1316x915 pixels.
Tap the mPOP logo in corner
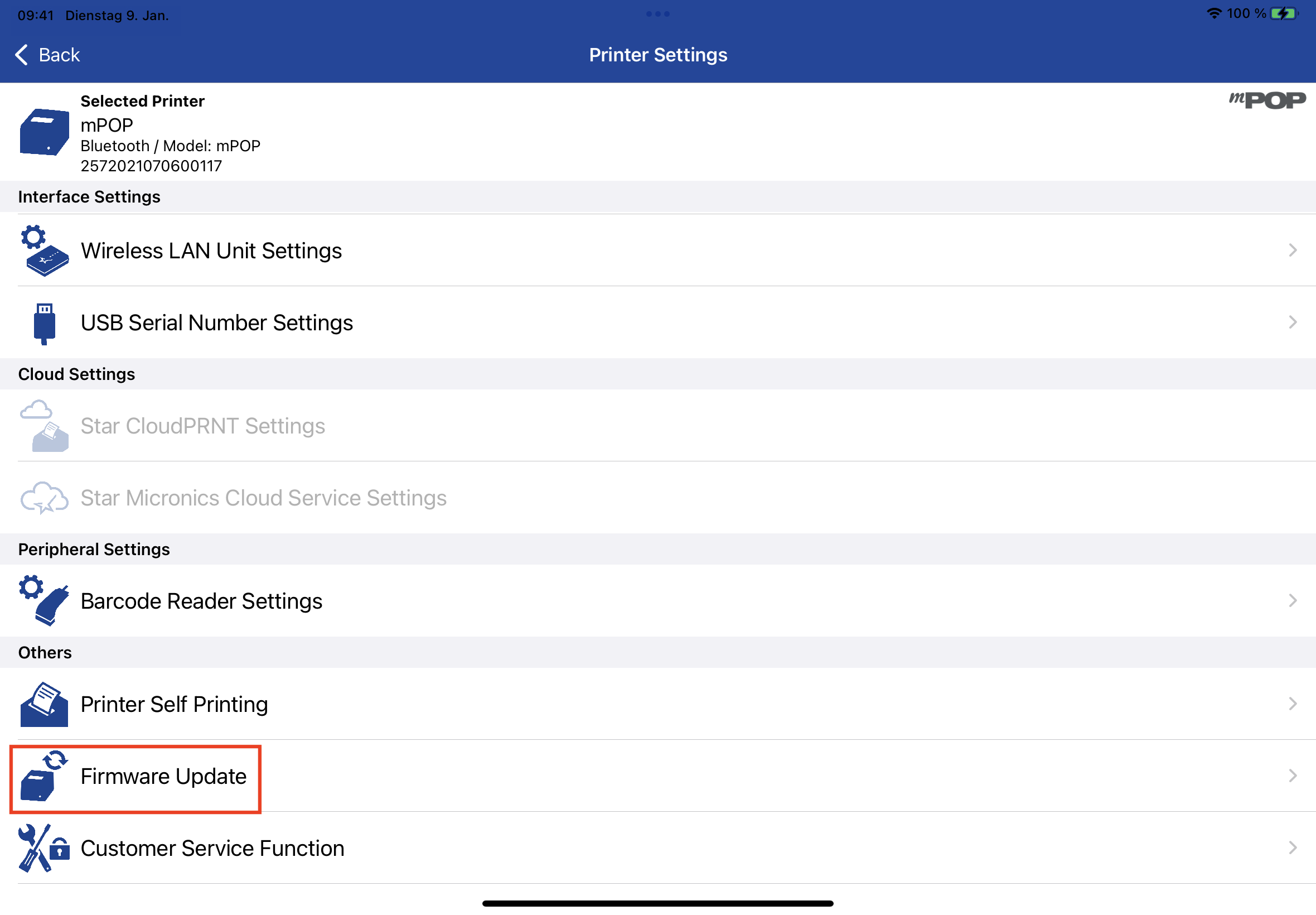coord(1267,100)
